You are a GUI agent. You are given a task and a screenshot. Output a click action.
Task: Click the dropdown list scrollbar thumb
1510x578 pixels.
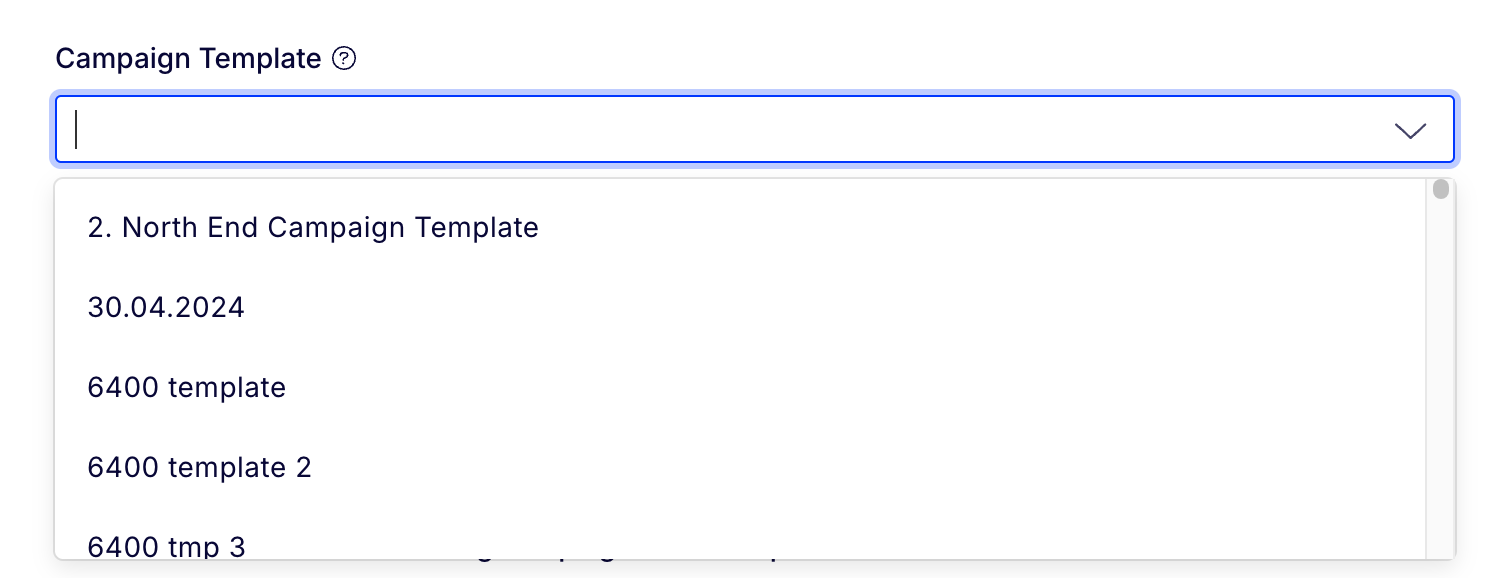[x=1441, y=190]
